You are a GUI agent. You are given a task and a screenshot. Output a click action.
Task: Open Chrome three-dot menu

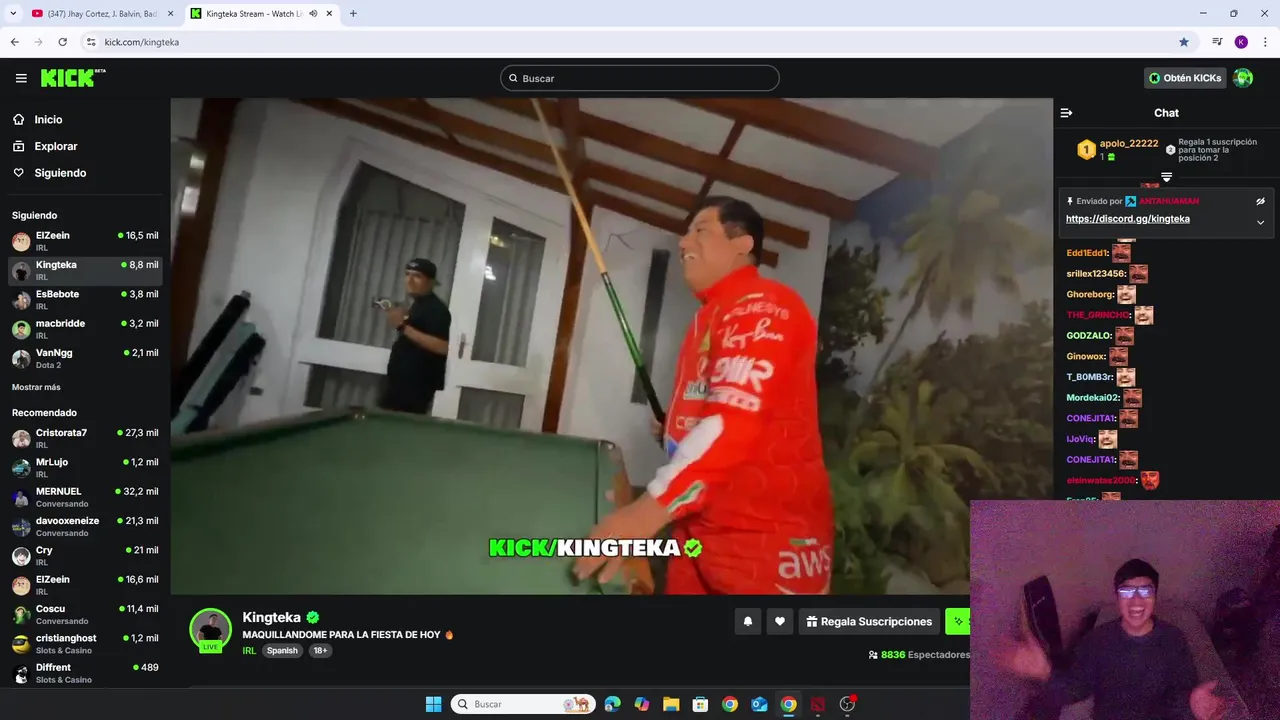coord(1264,42)
